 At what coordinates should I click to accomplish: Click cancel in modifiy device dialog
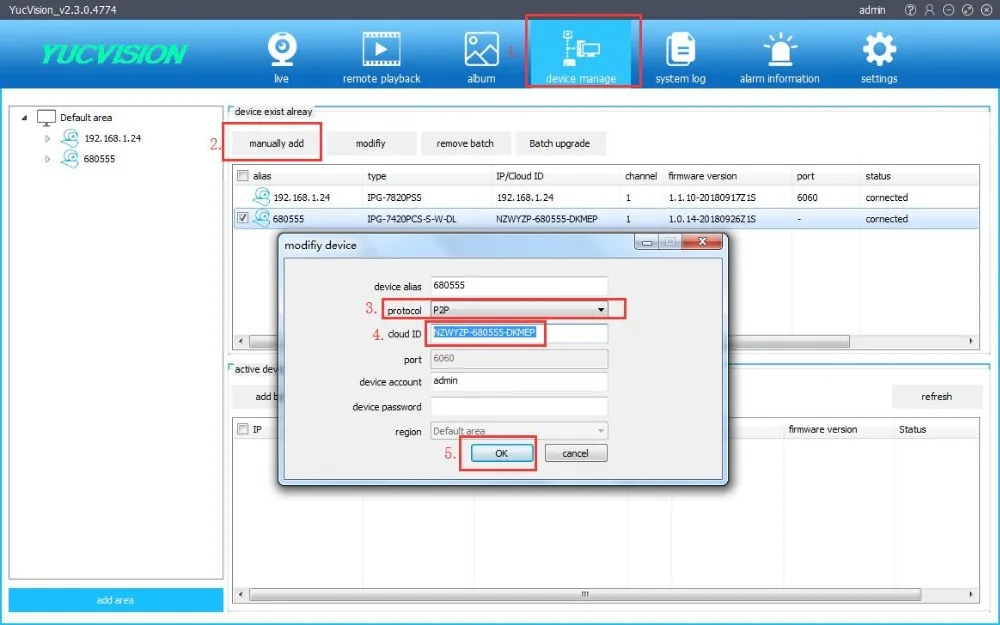click(575, 453)
